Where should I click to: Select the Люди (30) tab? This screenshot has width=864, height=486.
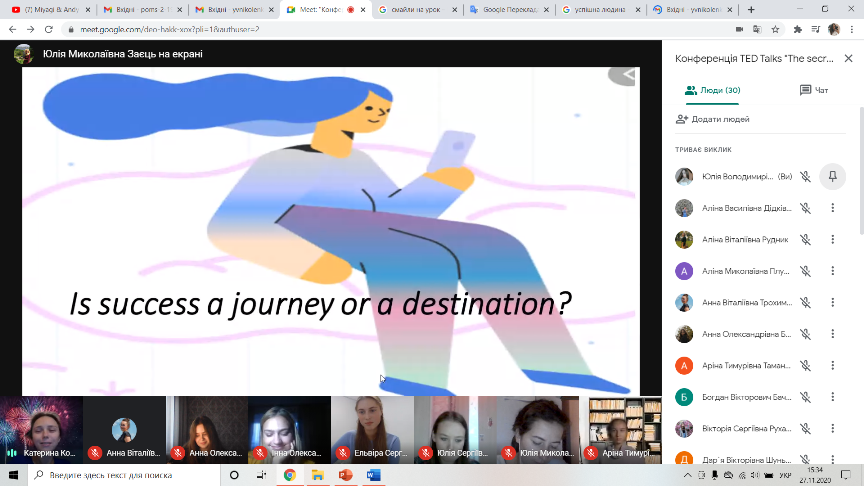click(712, 90)
